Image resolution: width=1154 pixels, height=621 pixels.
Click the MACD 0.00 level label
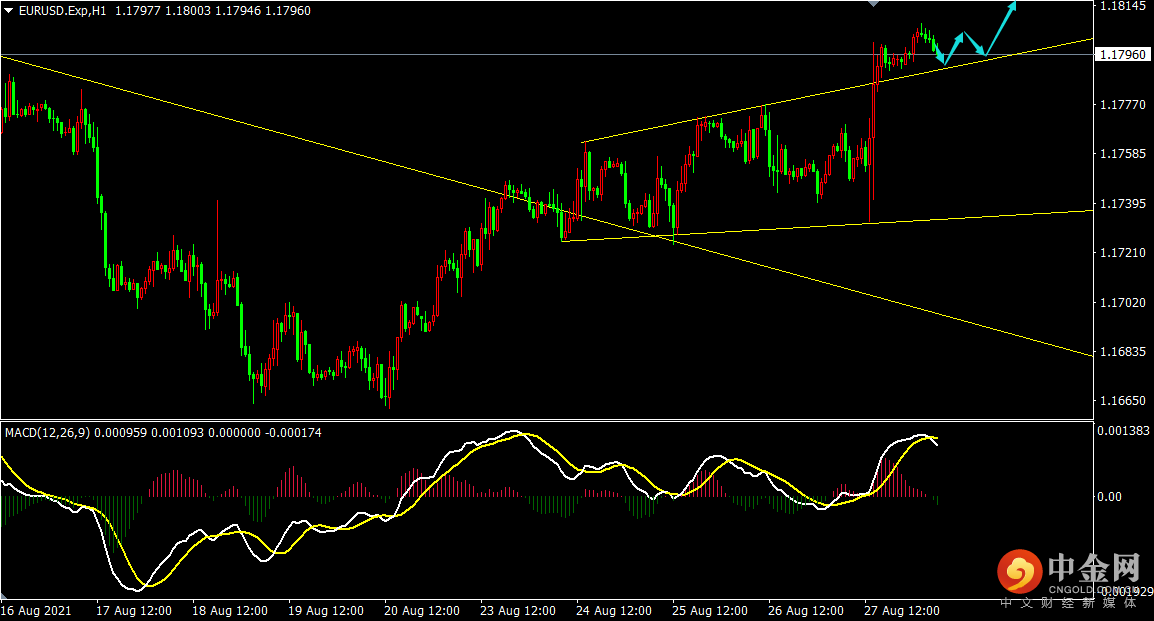point(1109,497)
